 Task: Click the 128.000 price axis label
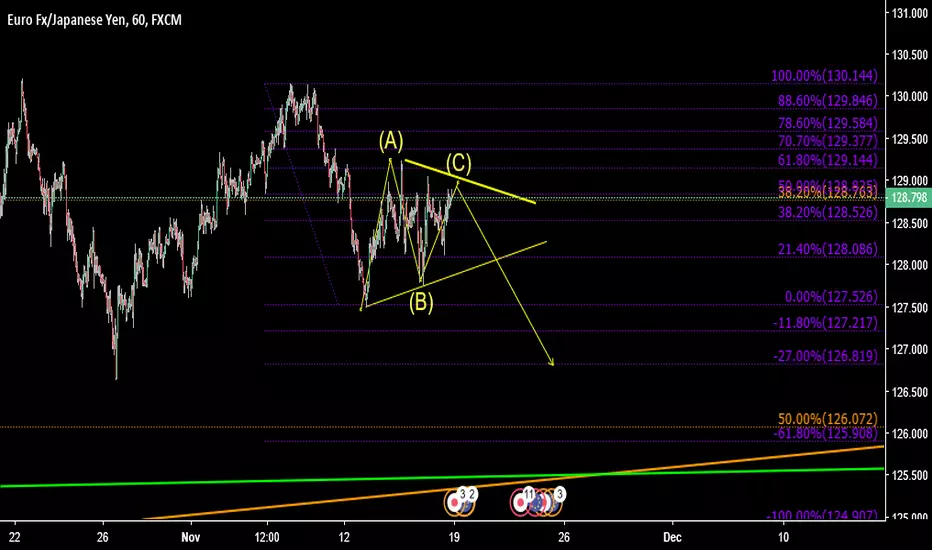click(910, 265)
